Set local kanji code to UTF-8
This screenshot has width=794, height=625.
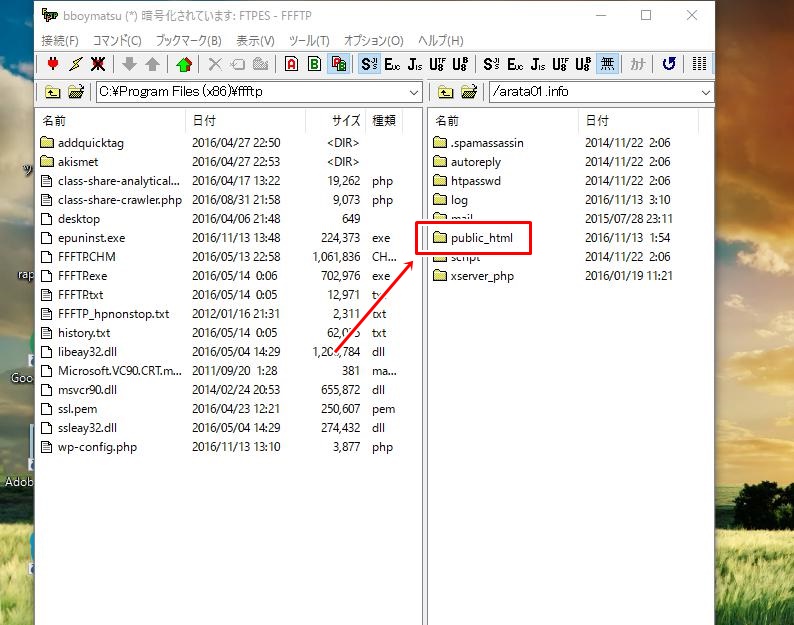click(437, 64)
